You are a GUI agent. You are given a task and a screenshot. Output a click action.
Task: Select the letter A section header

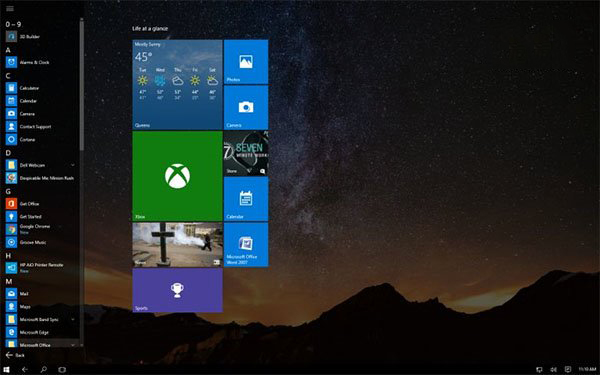click(8, 50)
